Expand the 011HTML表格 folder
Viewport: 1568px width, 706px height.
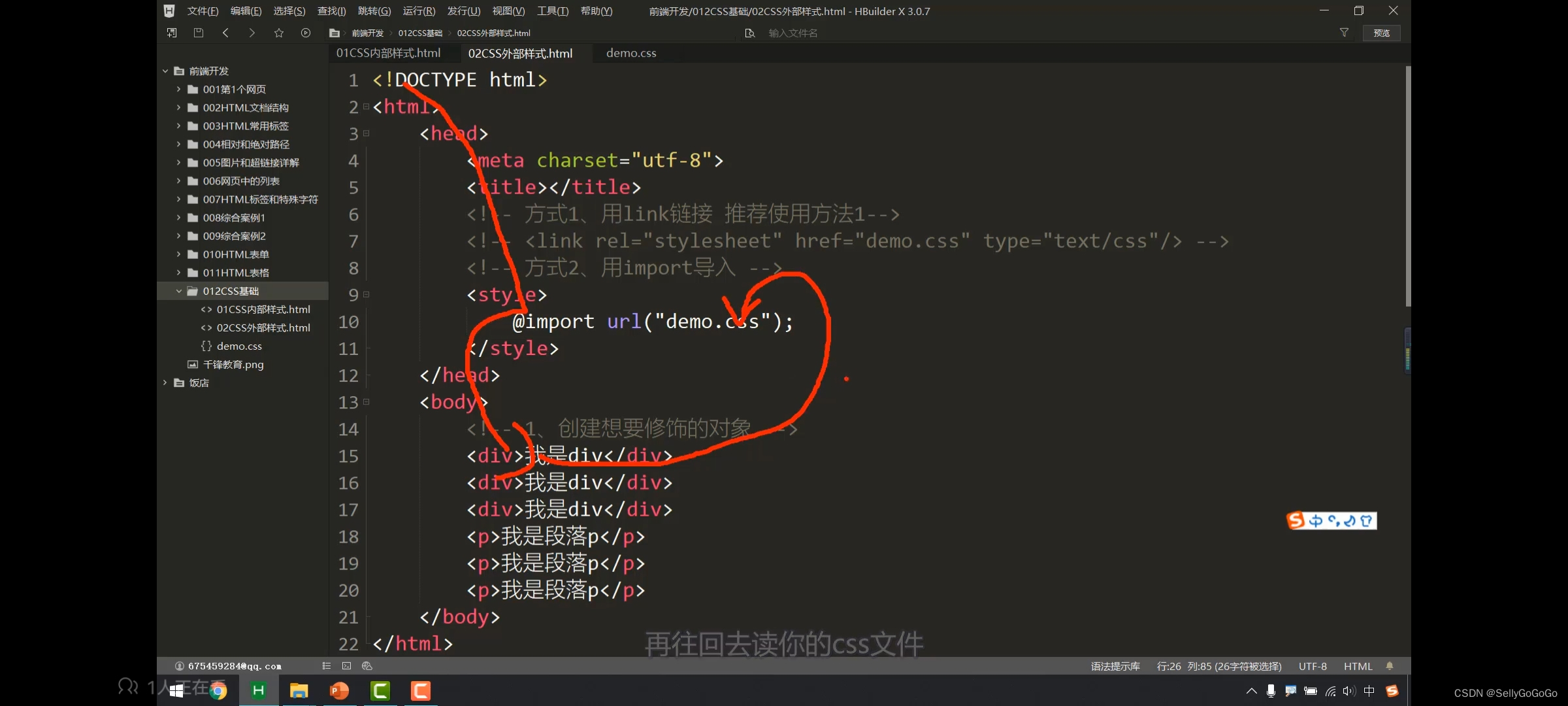click(x=179, y=273)
